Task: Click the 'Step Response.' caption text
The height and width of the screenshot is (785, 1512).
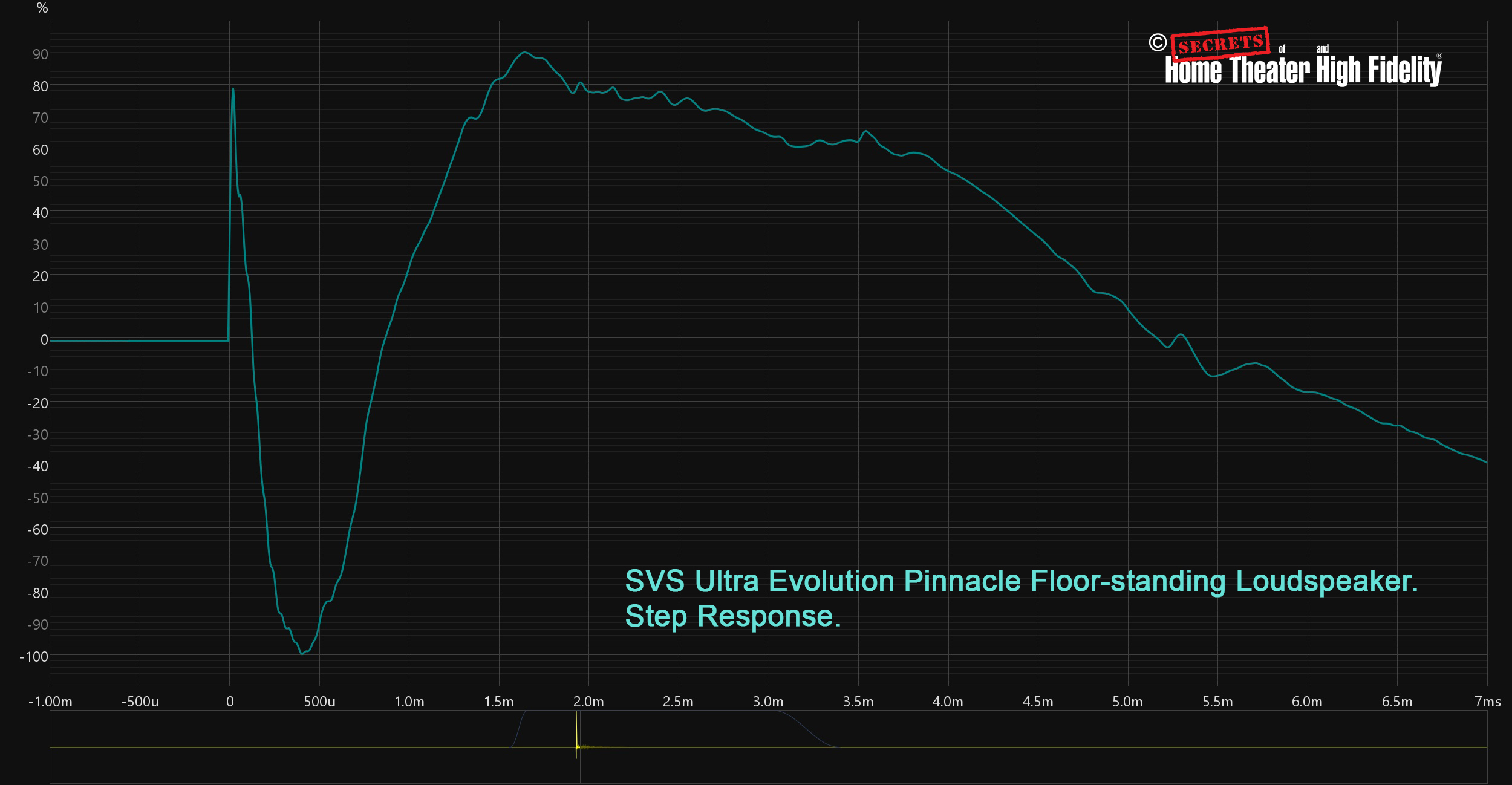Action: (733, 617)
